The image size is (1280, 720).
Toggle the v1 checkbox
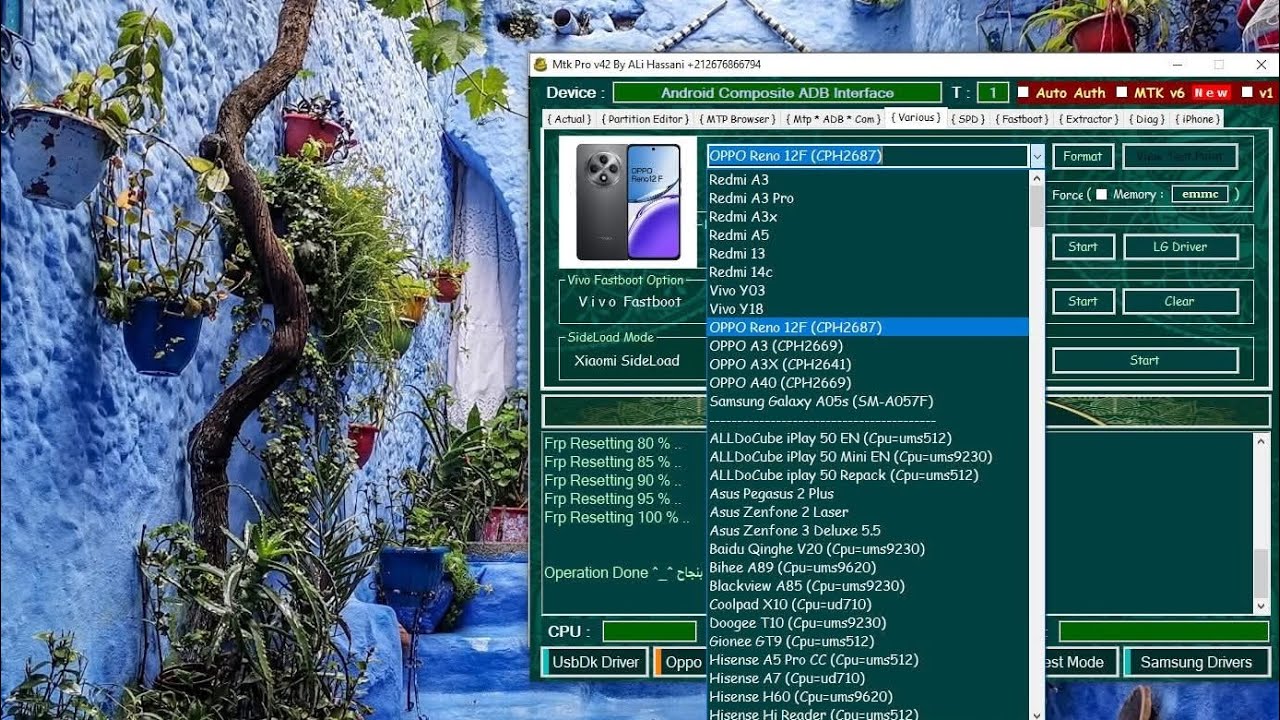(x=1247, y=92)
